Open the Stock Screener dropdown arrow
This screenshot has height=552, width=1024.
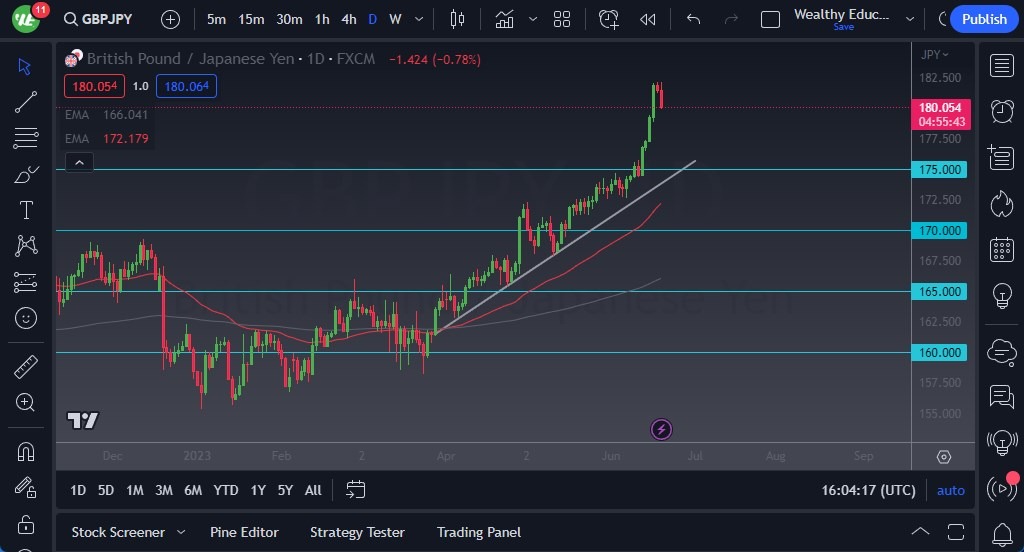(x=181, y=532)
